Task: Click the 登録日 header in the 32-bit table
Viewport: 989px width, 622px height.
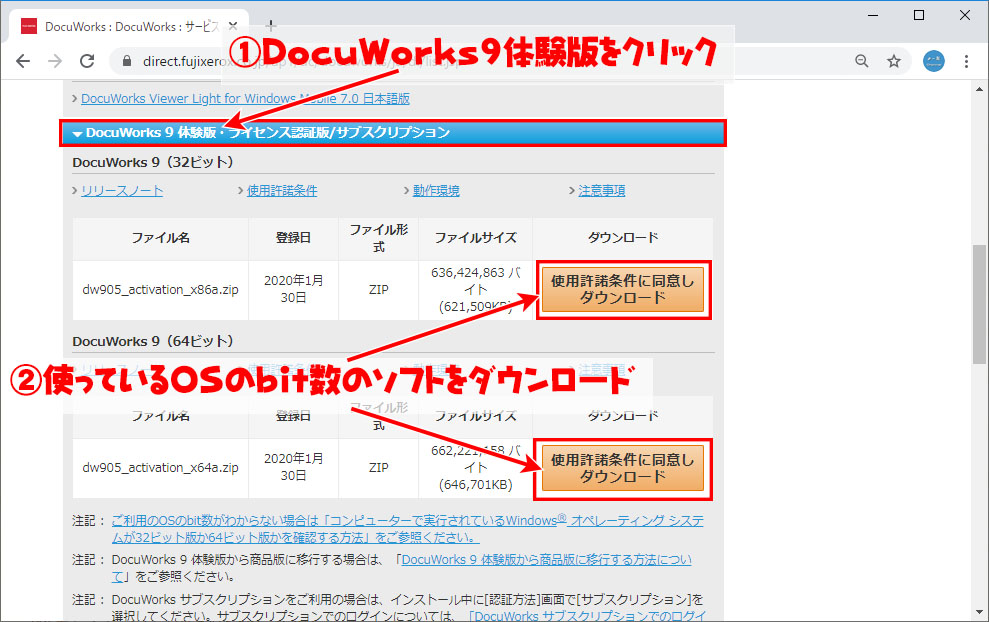Action: pos(293,238)
